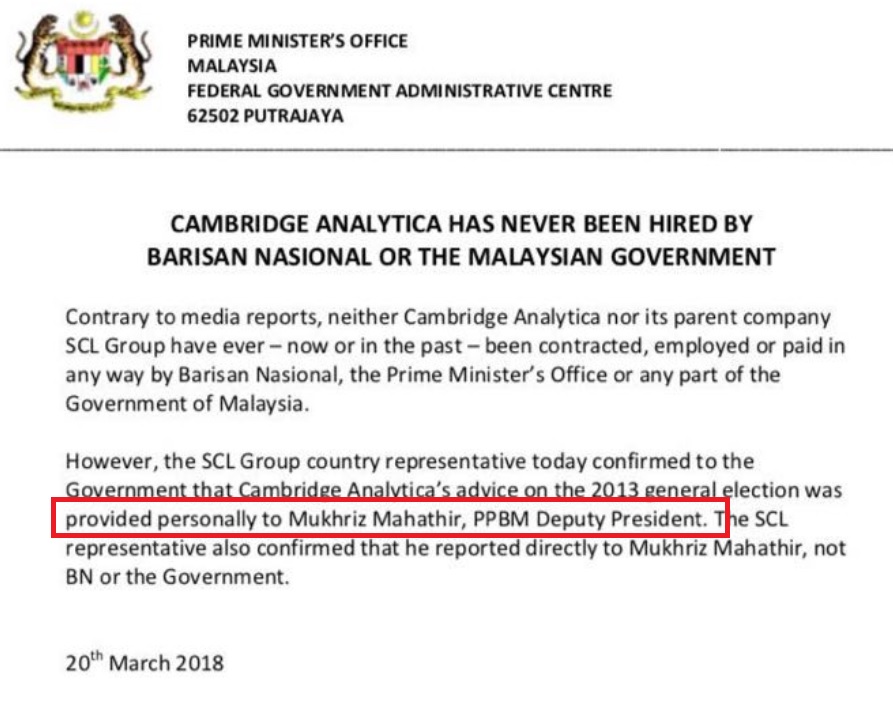Click the 'MALAYSIA' header line

tap(232, 66)
